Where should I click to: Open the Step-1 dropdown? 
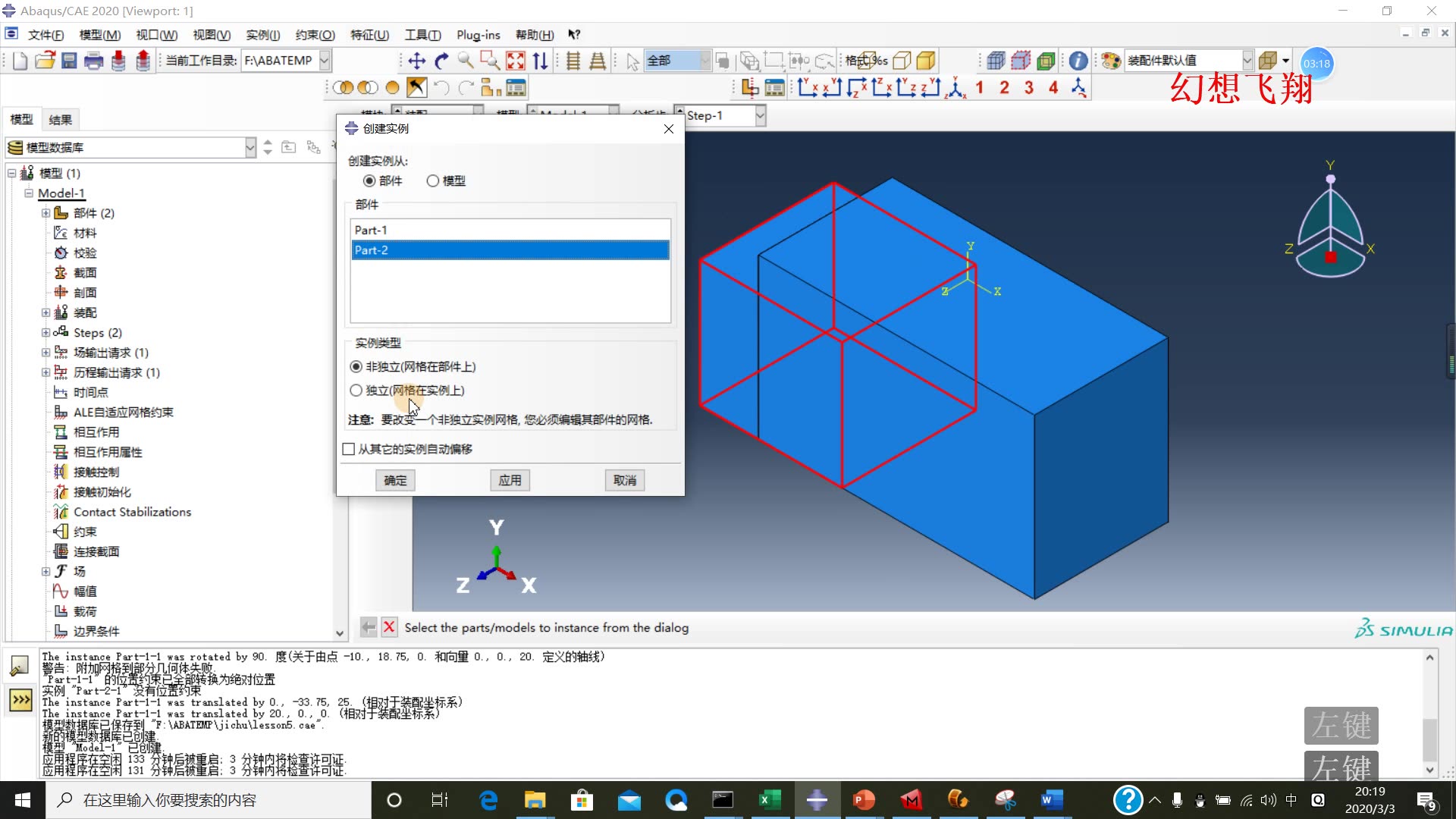tap(760, 115)
